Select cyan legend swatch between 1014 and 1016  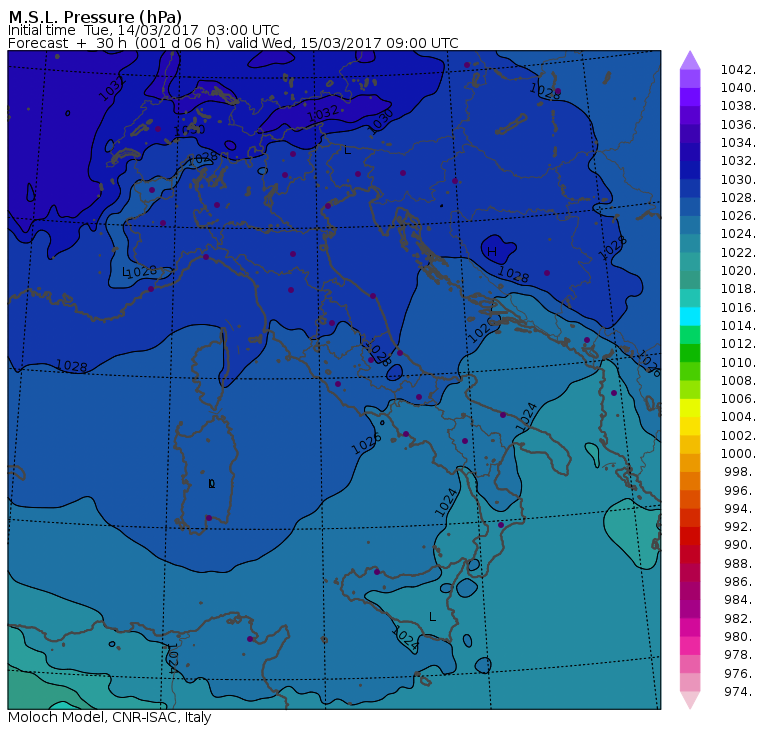(x=690, y=317)
